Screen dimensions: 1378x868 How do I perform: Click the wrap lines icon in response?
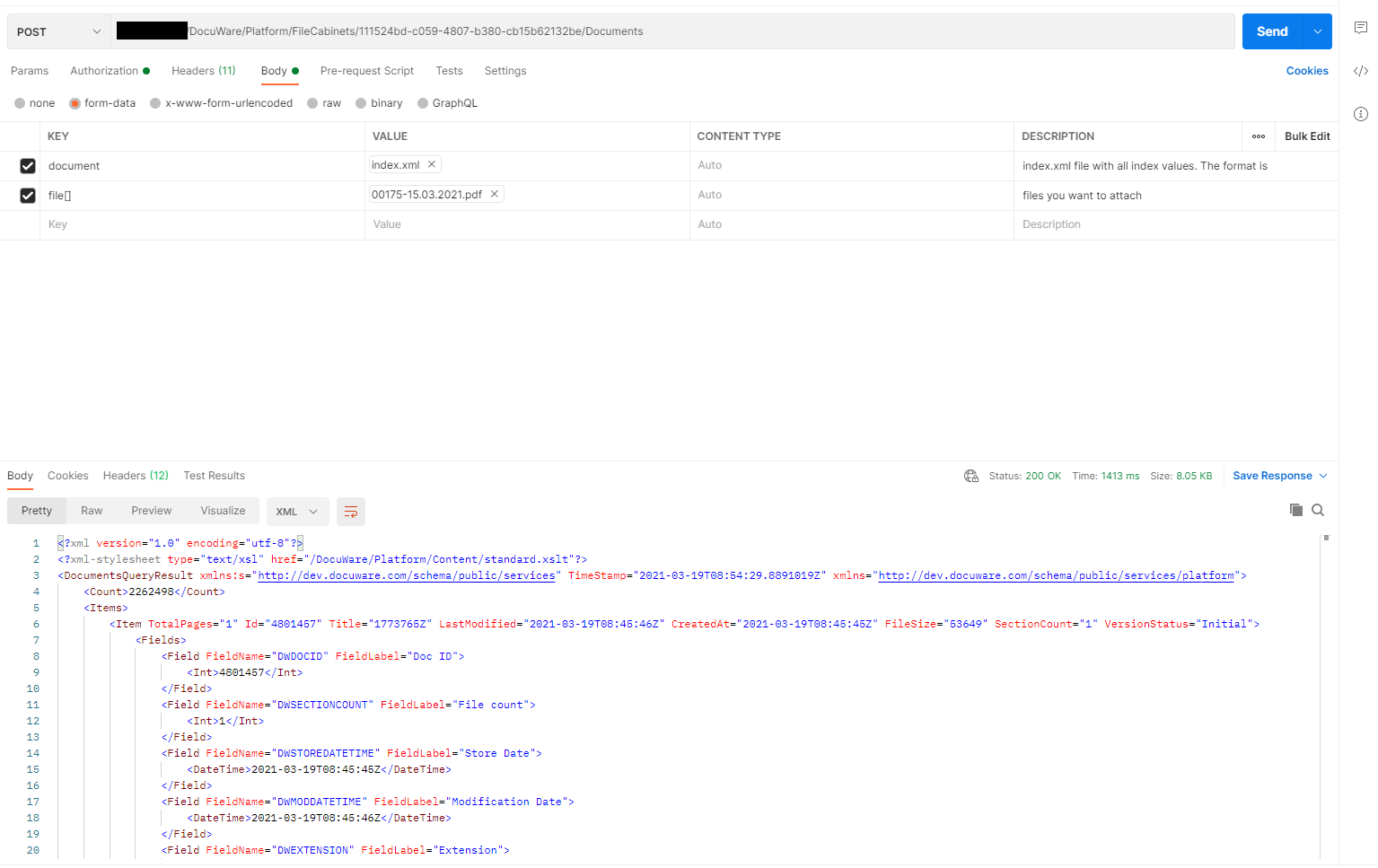(351, 512)
